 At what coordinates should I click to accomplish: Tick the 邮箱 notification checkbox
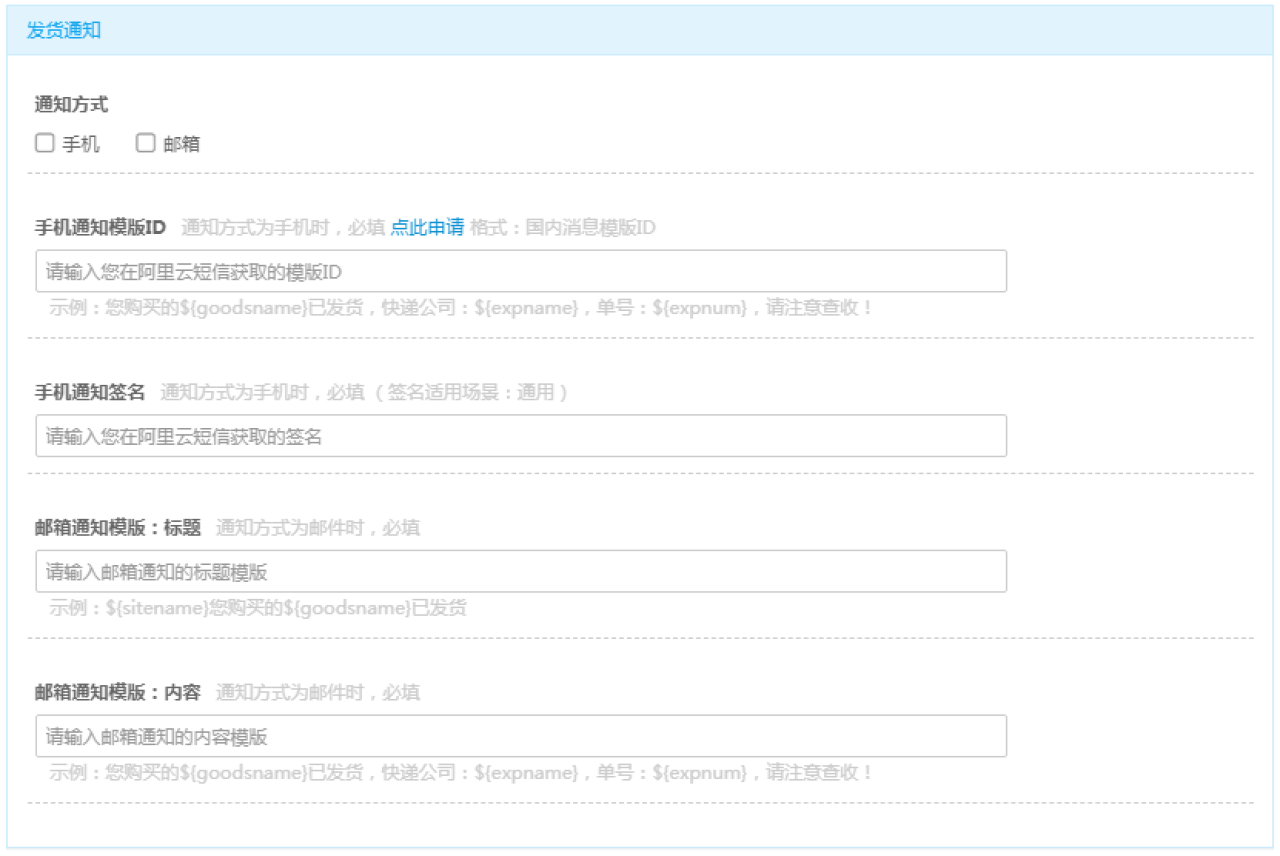tap(146, 143)
